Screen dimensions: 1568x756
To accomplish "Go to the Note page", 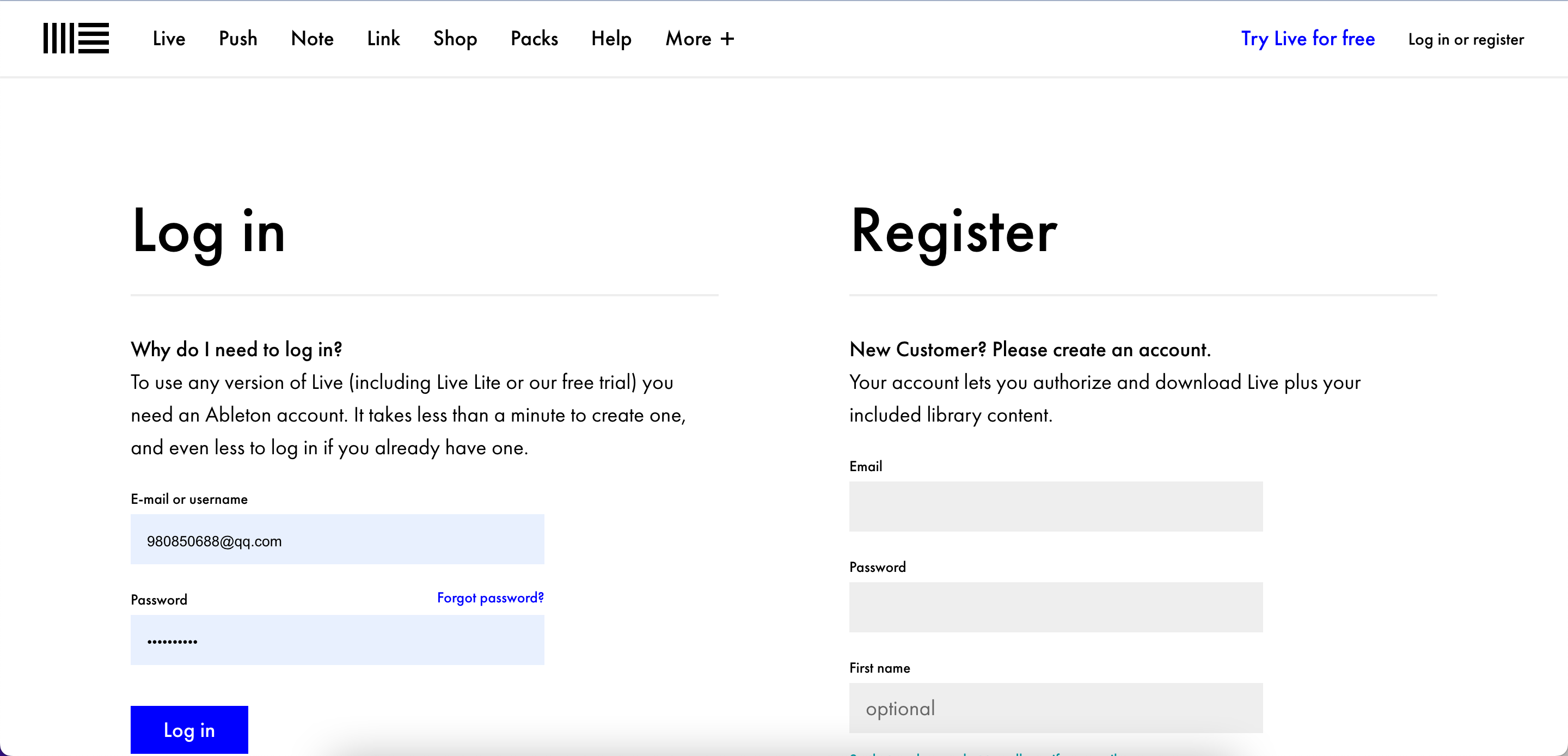I will [x=313, y=39].
